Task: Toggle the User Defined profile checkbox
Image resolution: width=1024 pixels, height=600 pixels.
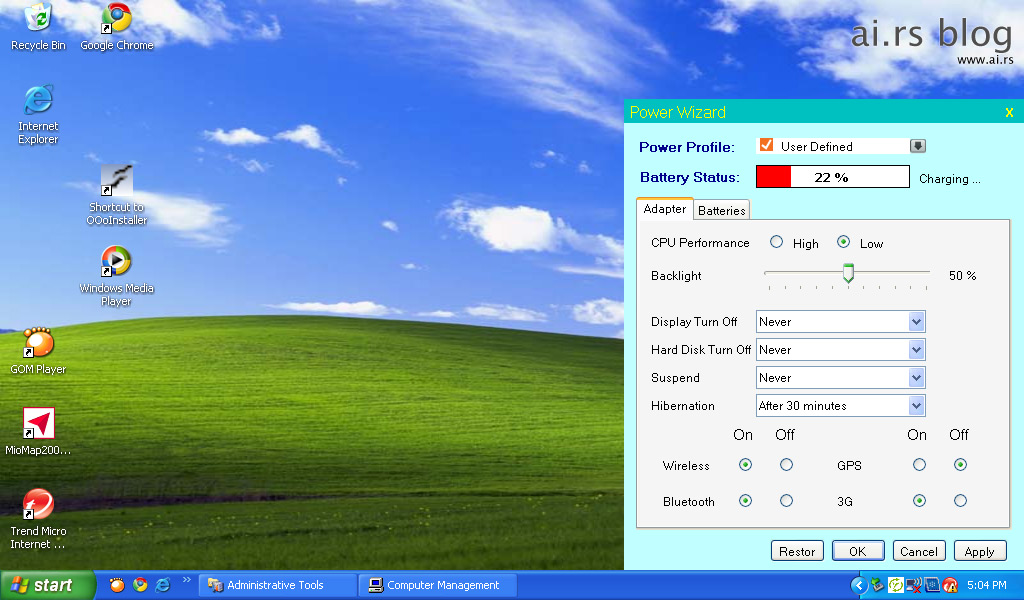Action: (767, 146)
